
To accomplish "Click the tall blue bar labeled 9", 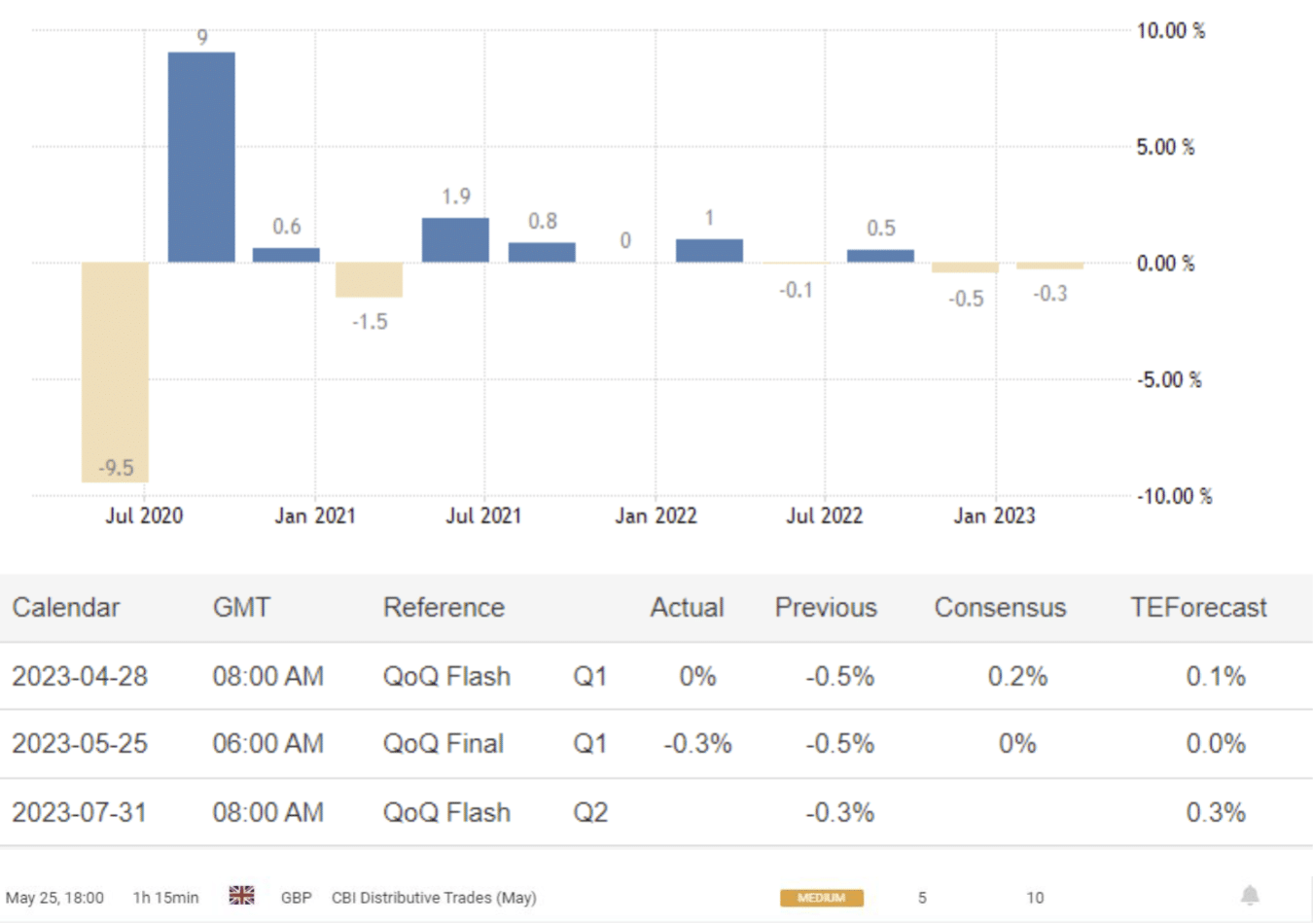I will click(x=201, y=158).
